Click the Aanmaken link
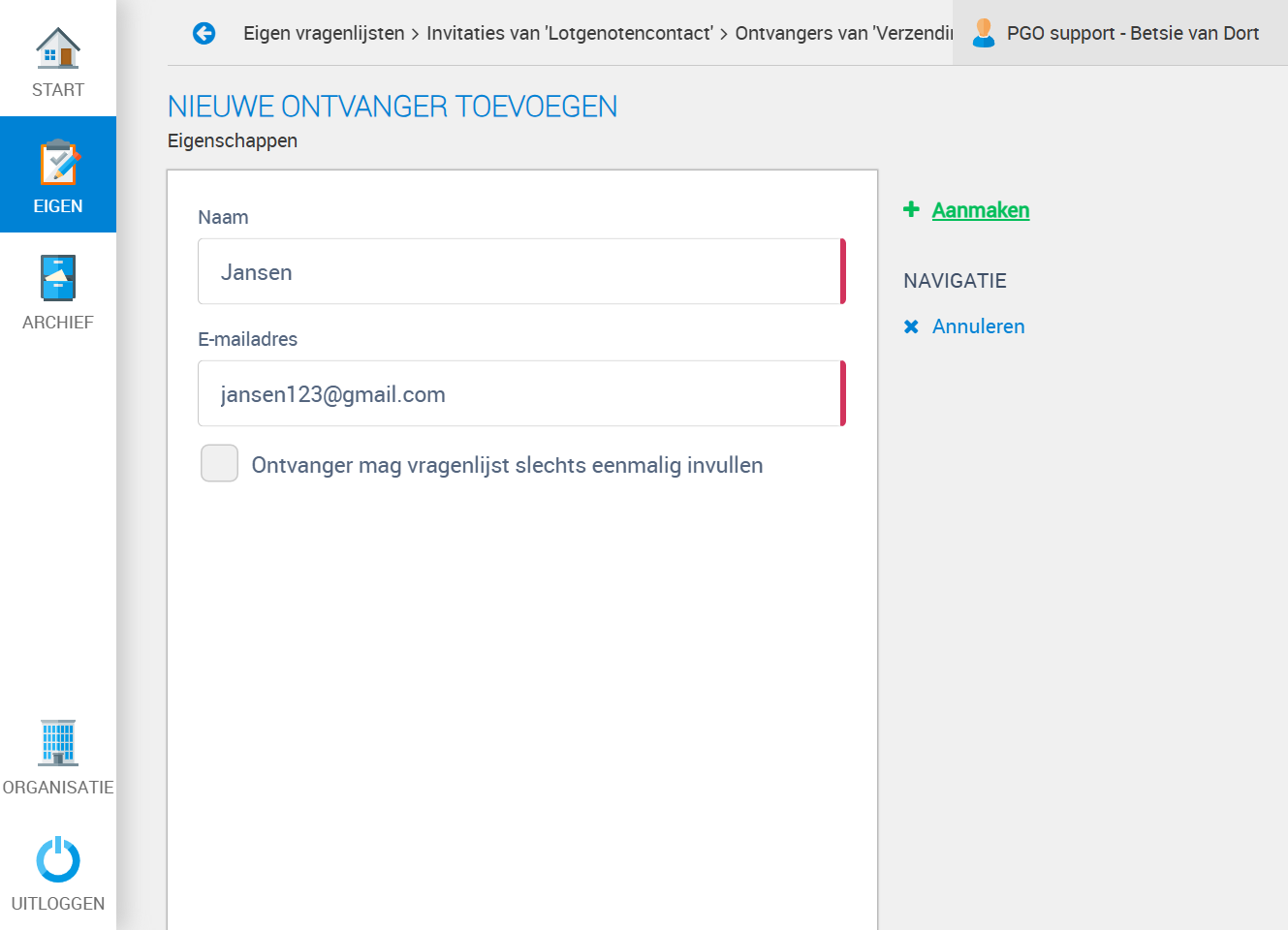 (981, 210)
